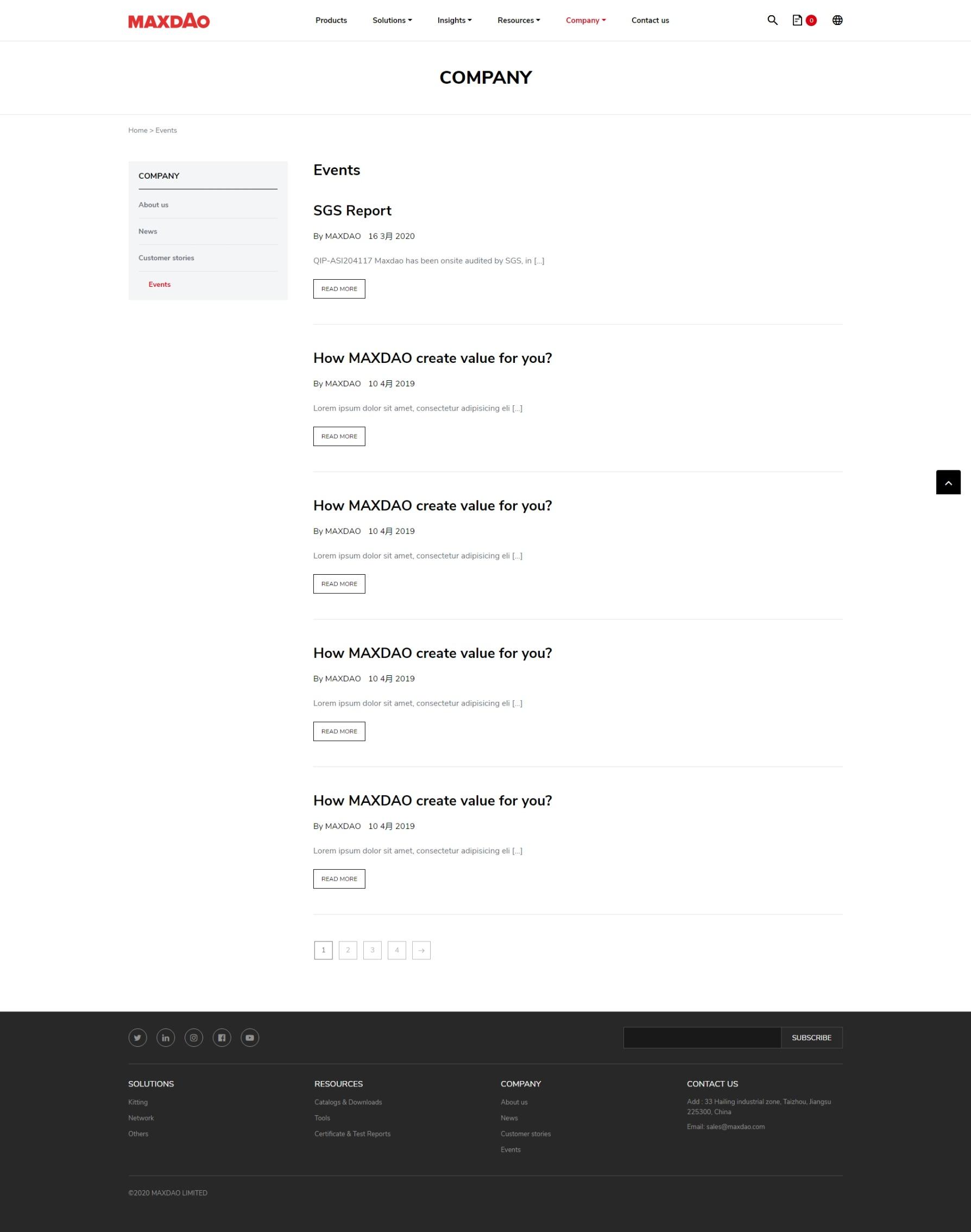Expand the Company nav dropdown
Image resolution: width=971 pixels, height=1232 pixels.
pyautogui.click(x=586, y=21)
